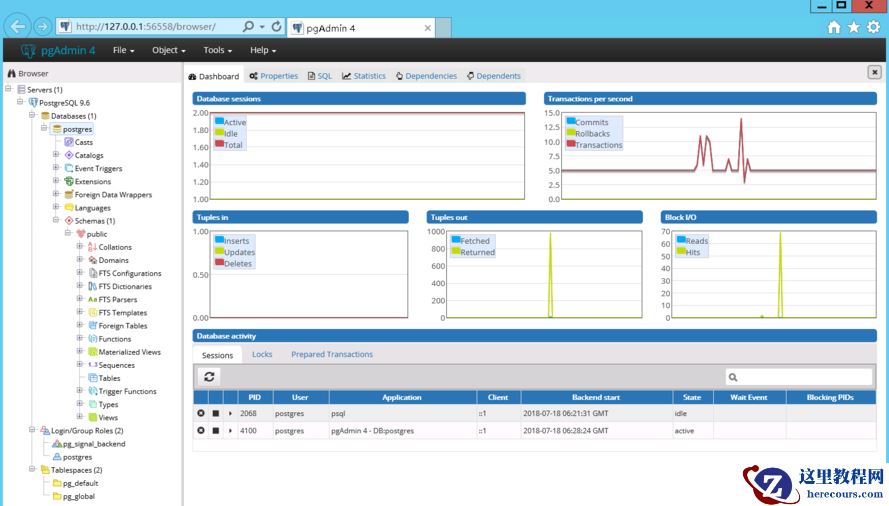Click the browser back arrow button

[x=18, y=26]
